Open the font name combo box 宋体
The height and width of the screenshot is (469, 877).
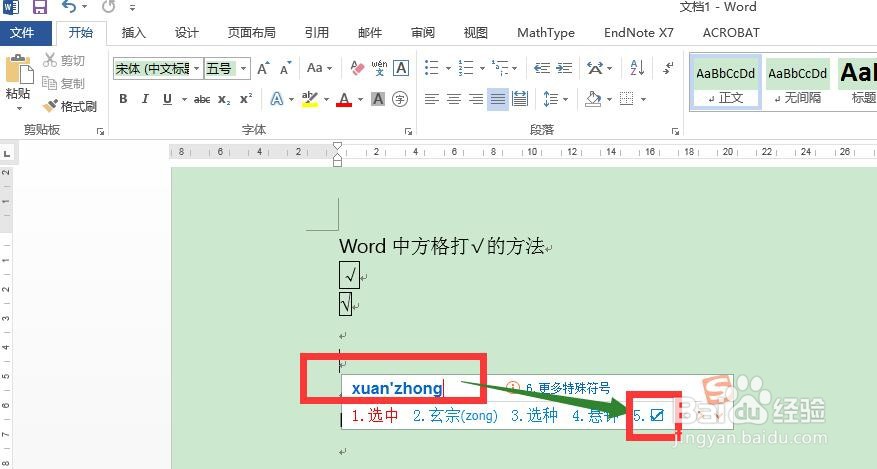(158, 69)
